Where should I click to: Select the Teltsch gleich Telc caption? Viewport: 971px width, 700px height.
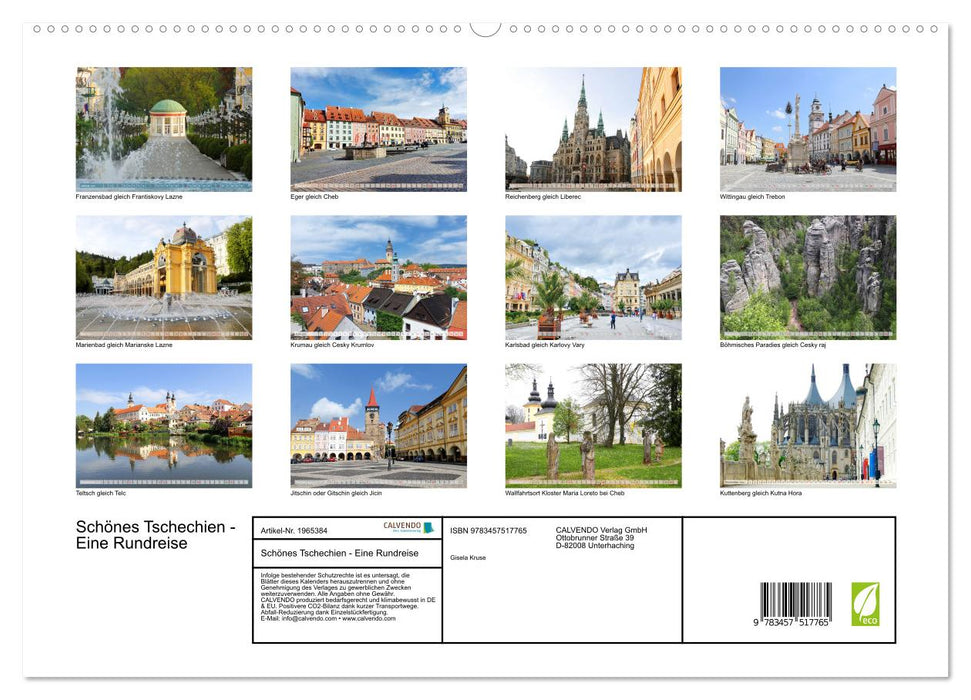coord(99,492)
